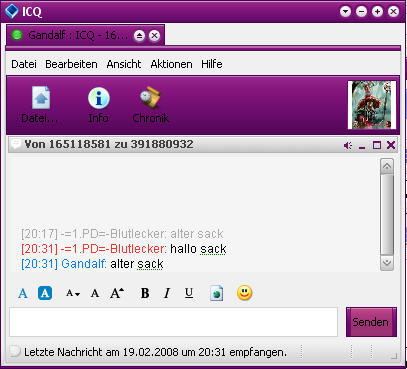Insert image via the picture icon
The width and height of the screenshot is (407, 369).
coord(217,294)
